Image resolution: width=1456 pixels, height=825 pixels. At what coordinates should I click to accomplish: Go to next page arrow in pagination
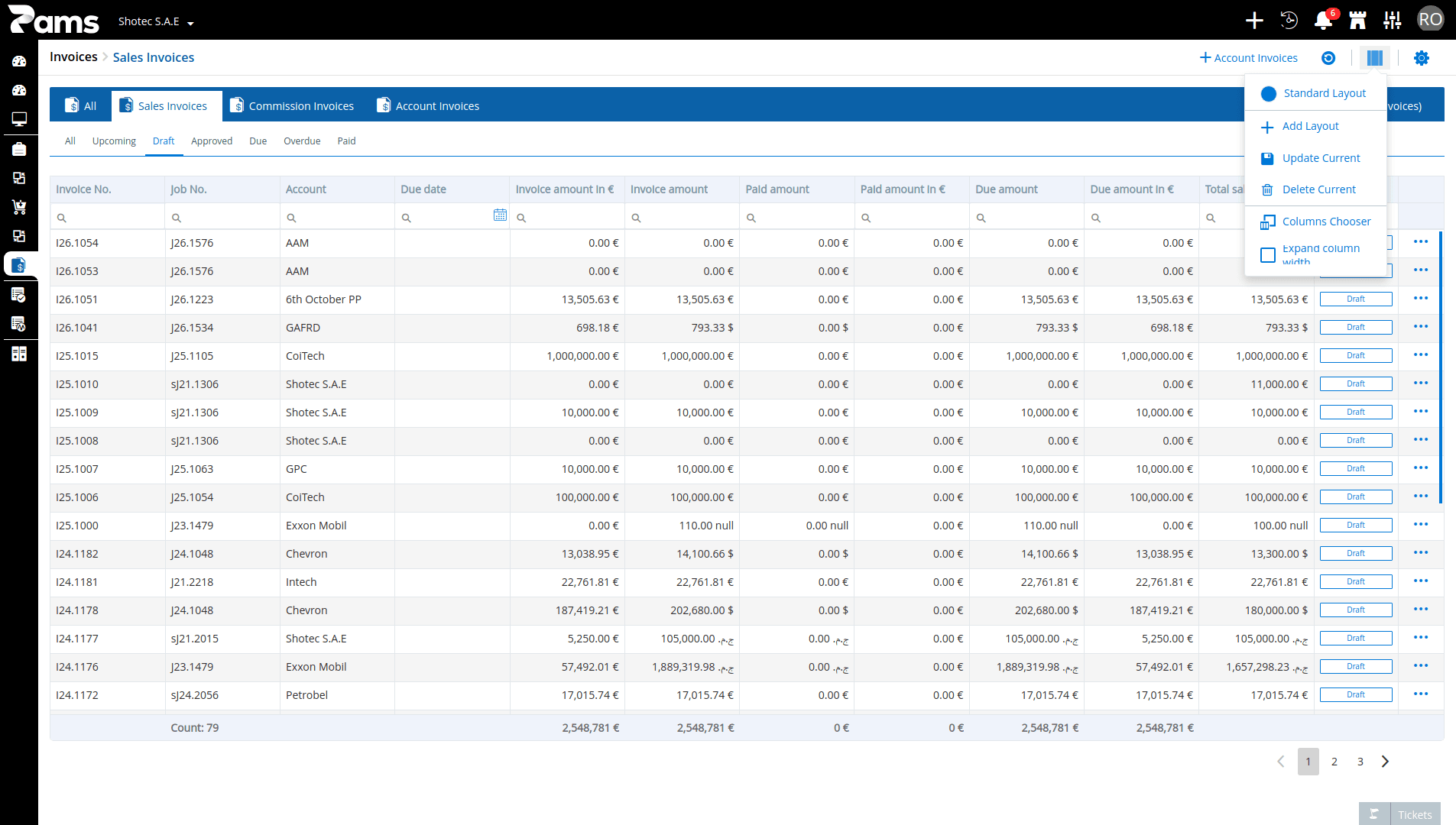click(1385, 762)
